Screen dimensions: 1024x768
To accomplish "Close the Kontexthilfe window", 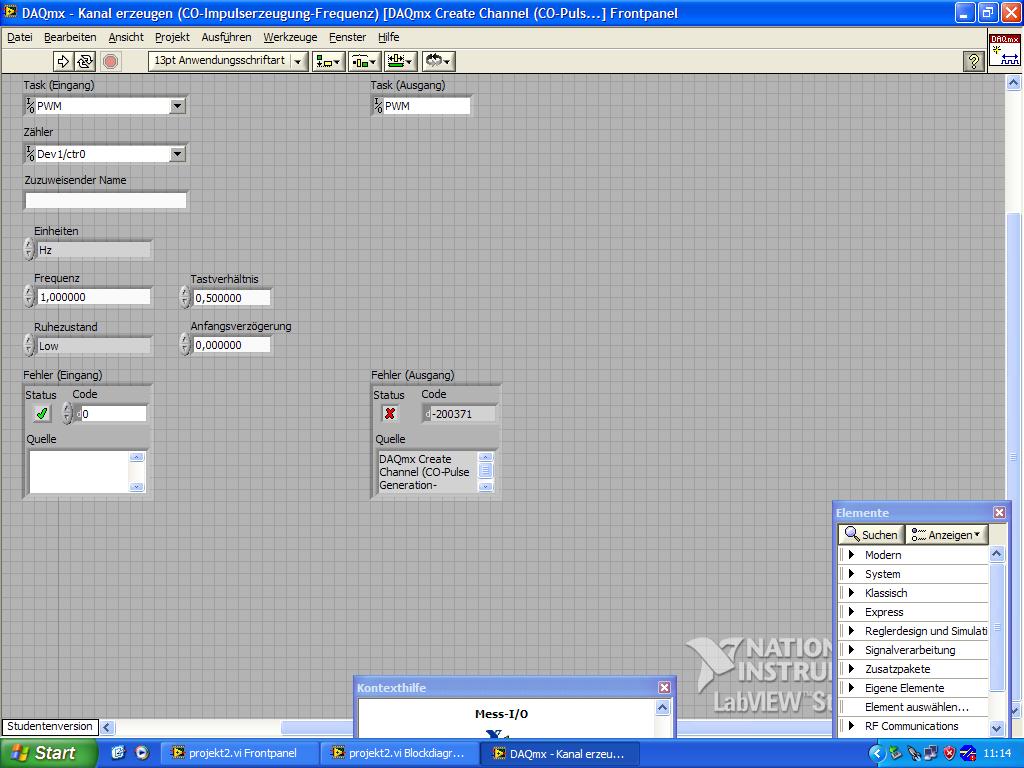I will [664, 687].
